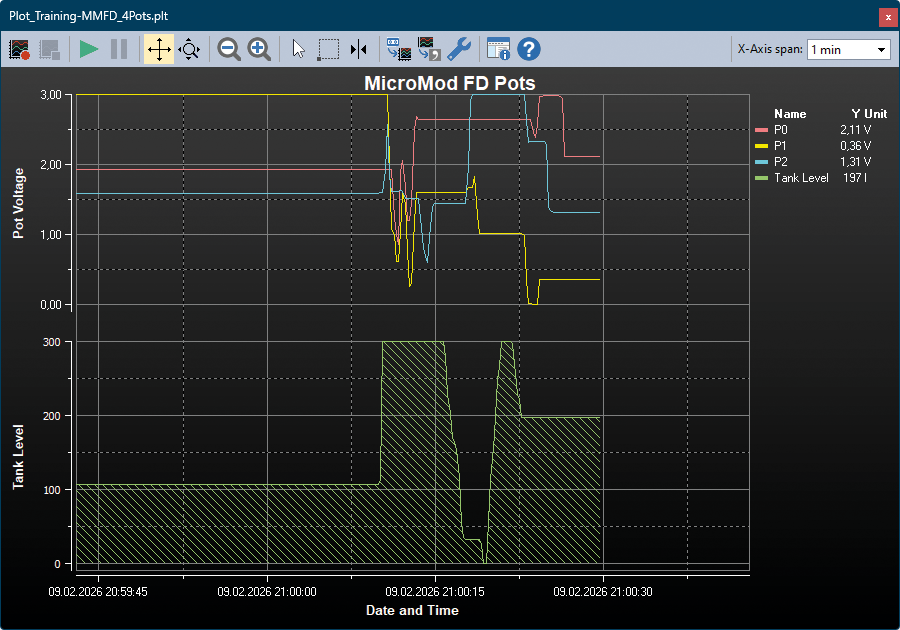Click the P0 red color swatch
This screenshot has height=630, width=900.
[761, 130]
